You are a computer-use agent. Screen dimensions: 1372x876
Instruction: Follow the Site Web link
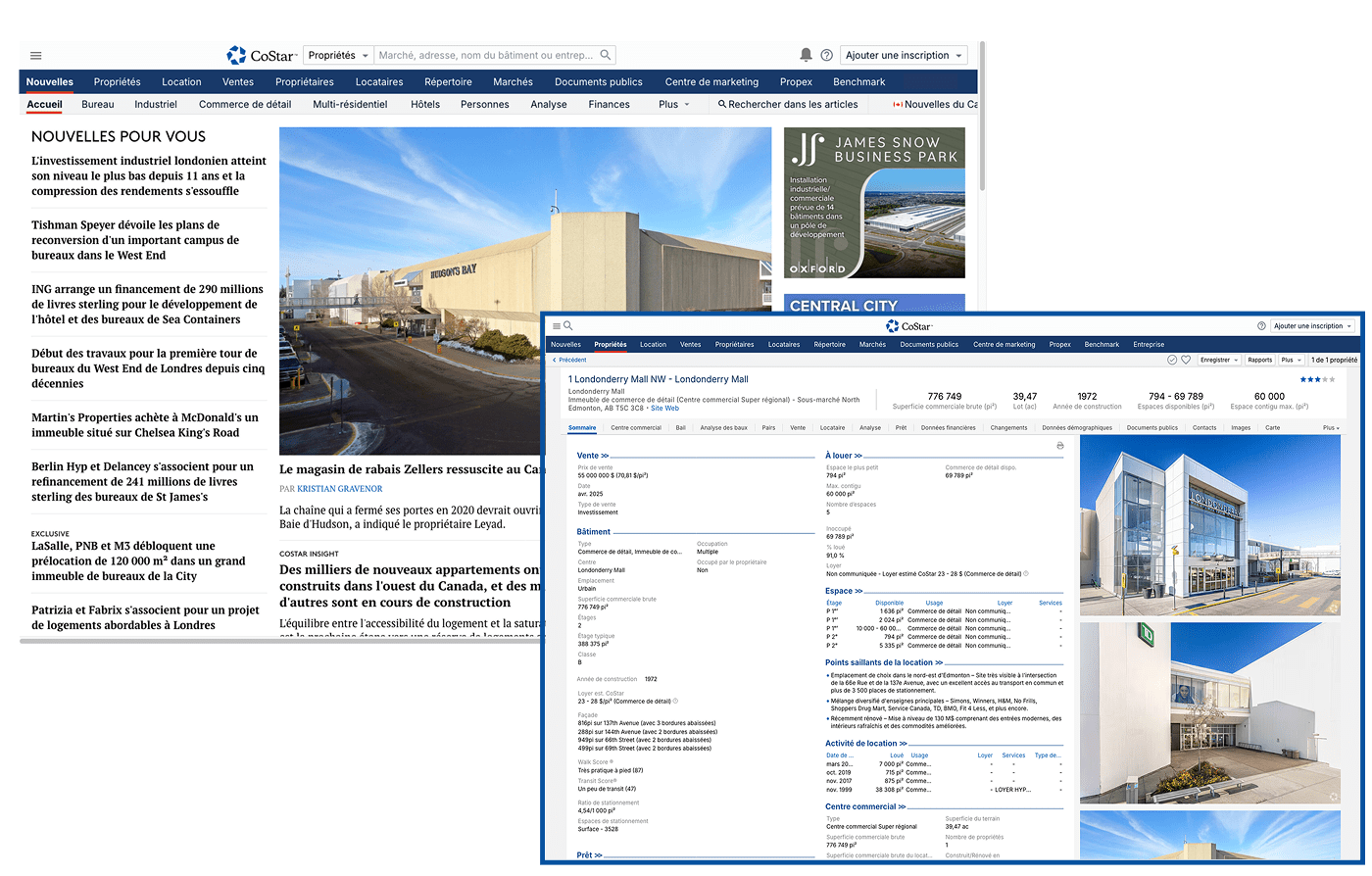click(x=664, y=408)
